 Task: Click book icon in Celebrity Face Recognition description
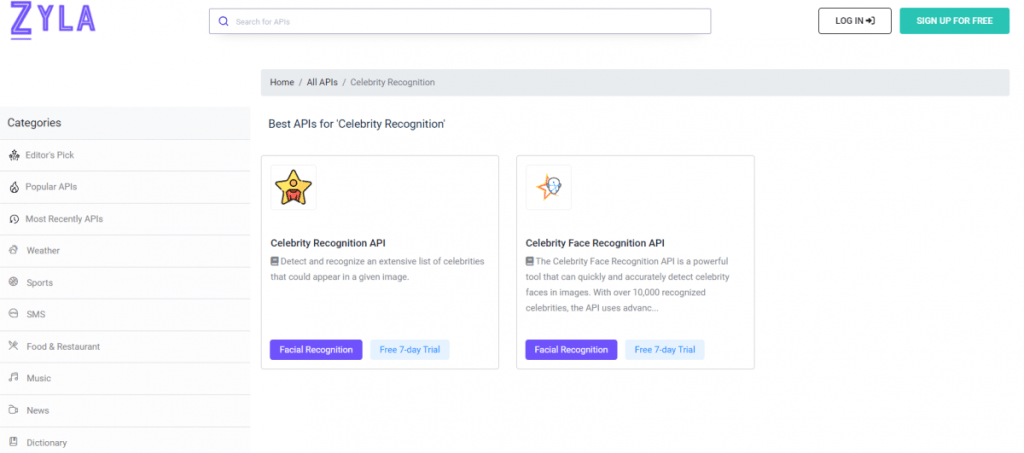click(x=530, y=261)
